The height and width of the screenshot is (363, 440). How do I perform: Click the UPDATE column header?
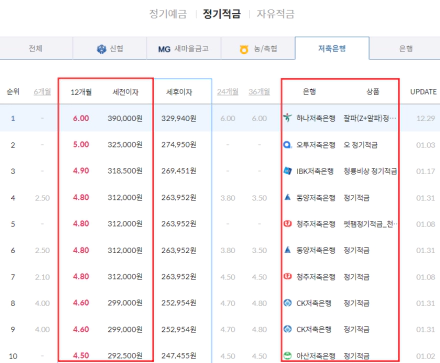pos(423,92)
